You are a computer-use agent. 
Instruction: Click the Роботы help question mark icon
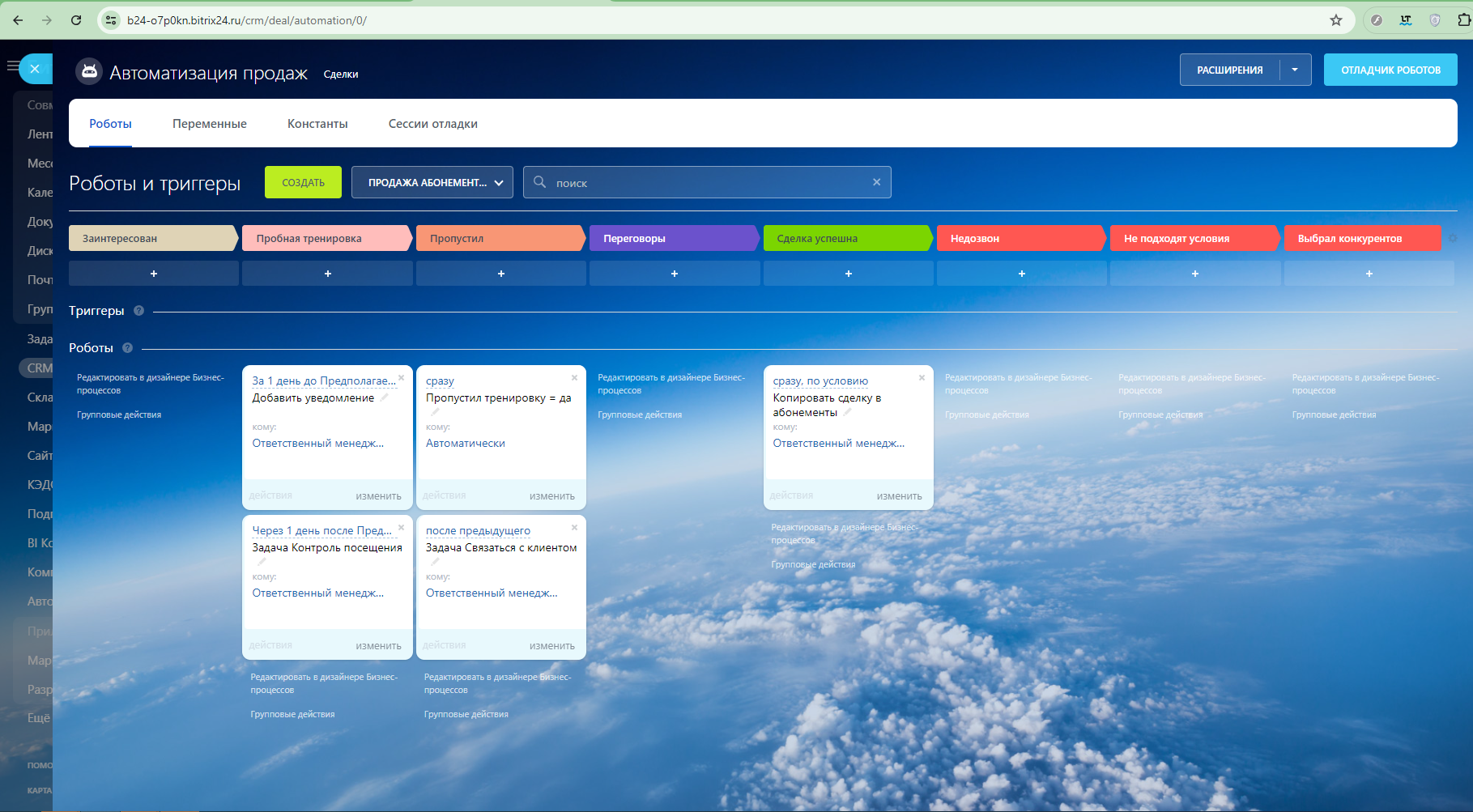(127, 348)
